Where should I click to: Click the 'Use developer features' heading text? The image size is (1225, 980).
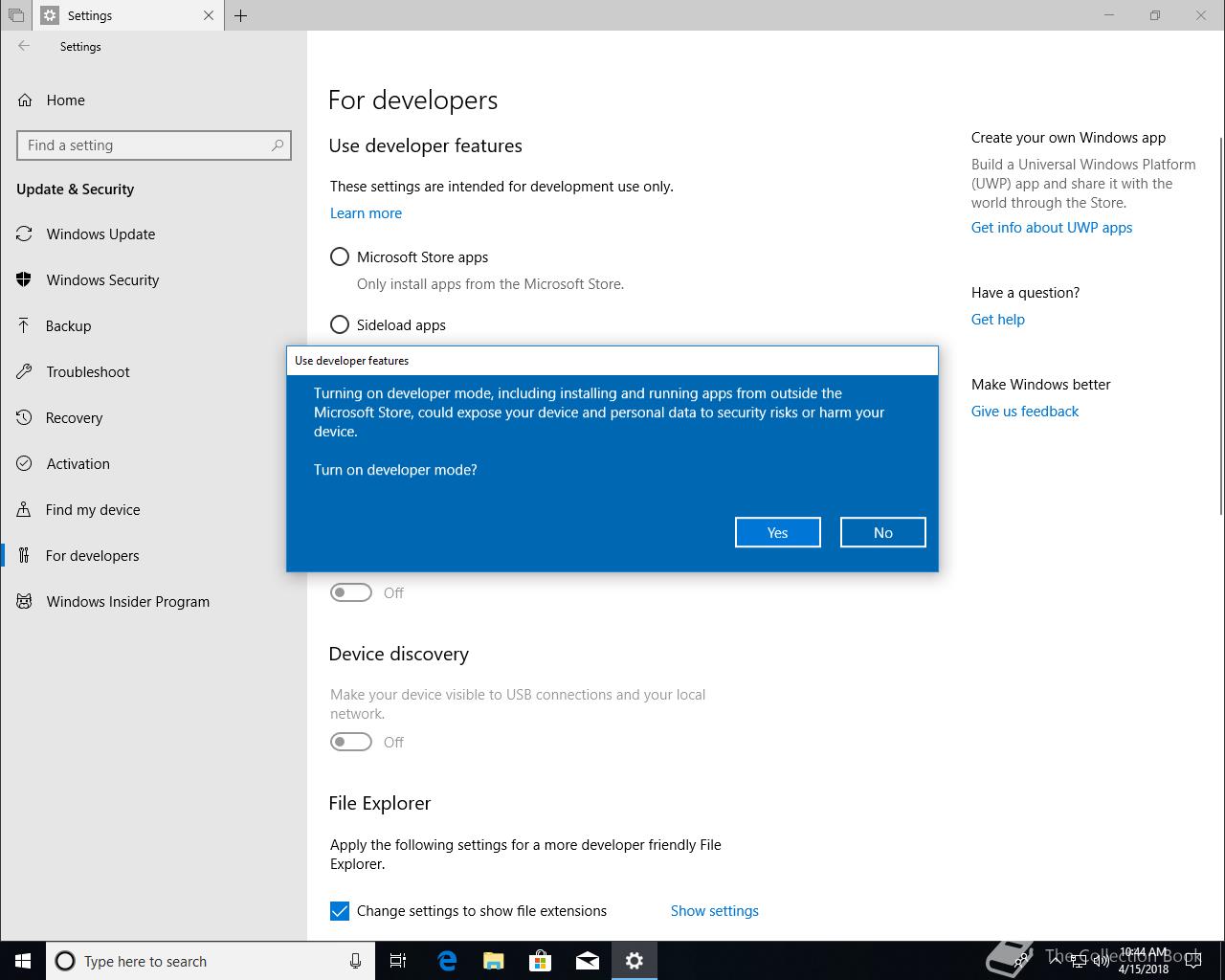tap(426, 145)
